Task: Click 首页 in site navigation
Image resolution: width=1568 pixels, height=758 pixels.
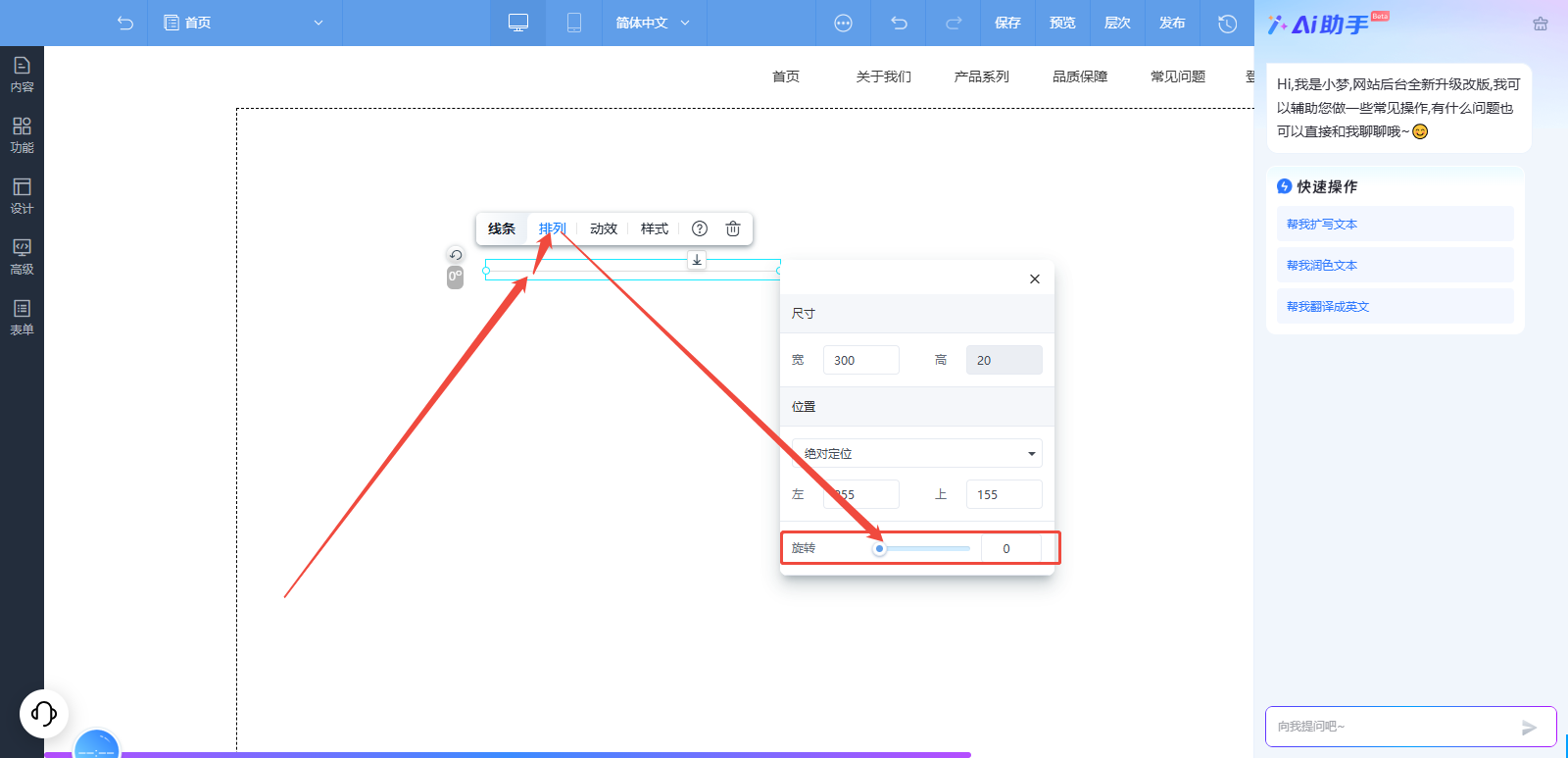Action: [786, 76]
